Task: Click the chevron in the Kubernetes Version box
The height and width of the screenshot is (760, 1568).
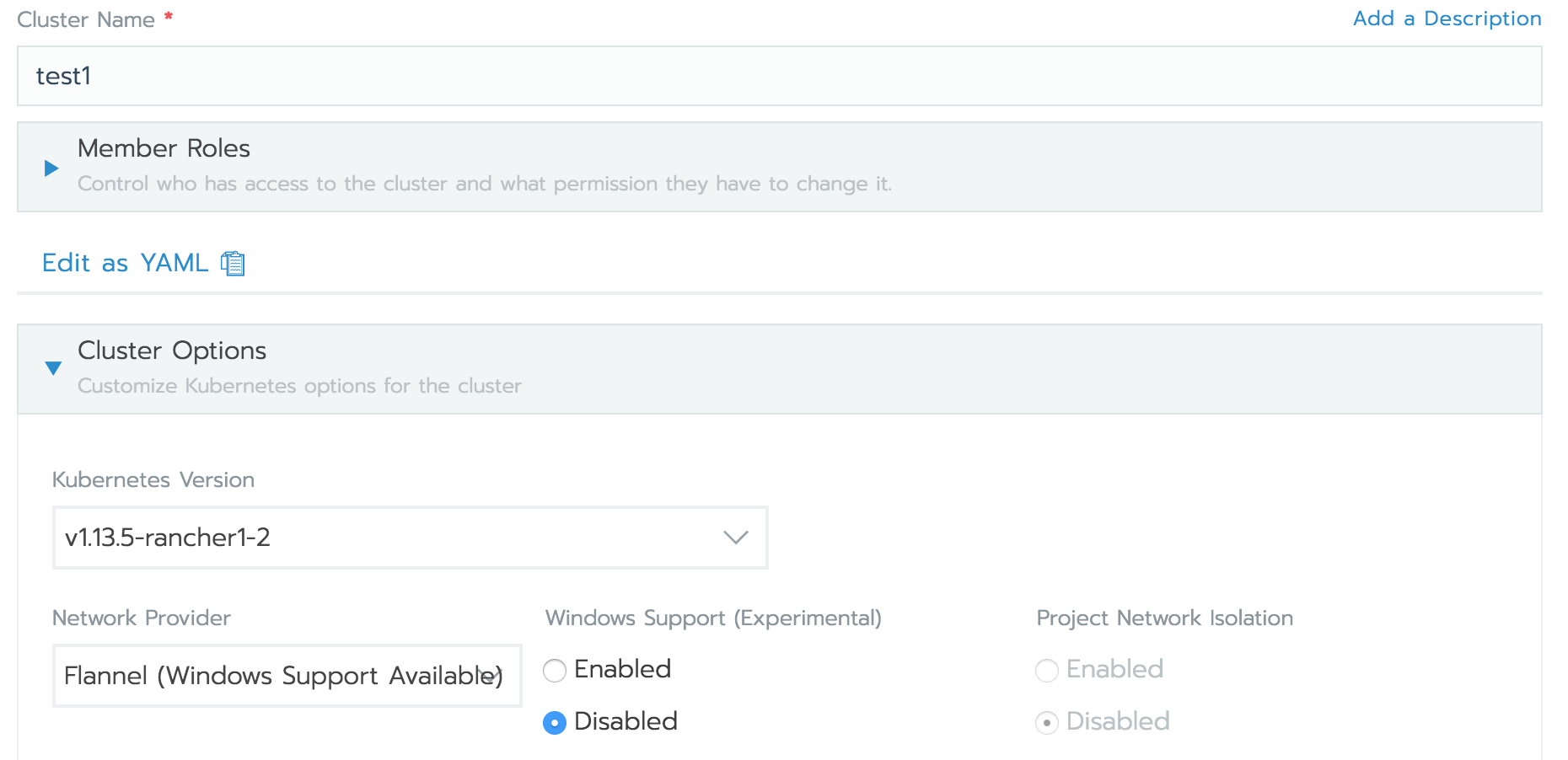Action: (x=736, y=538)
